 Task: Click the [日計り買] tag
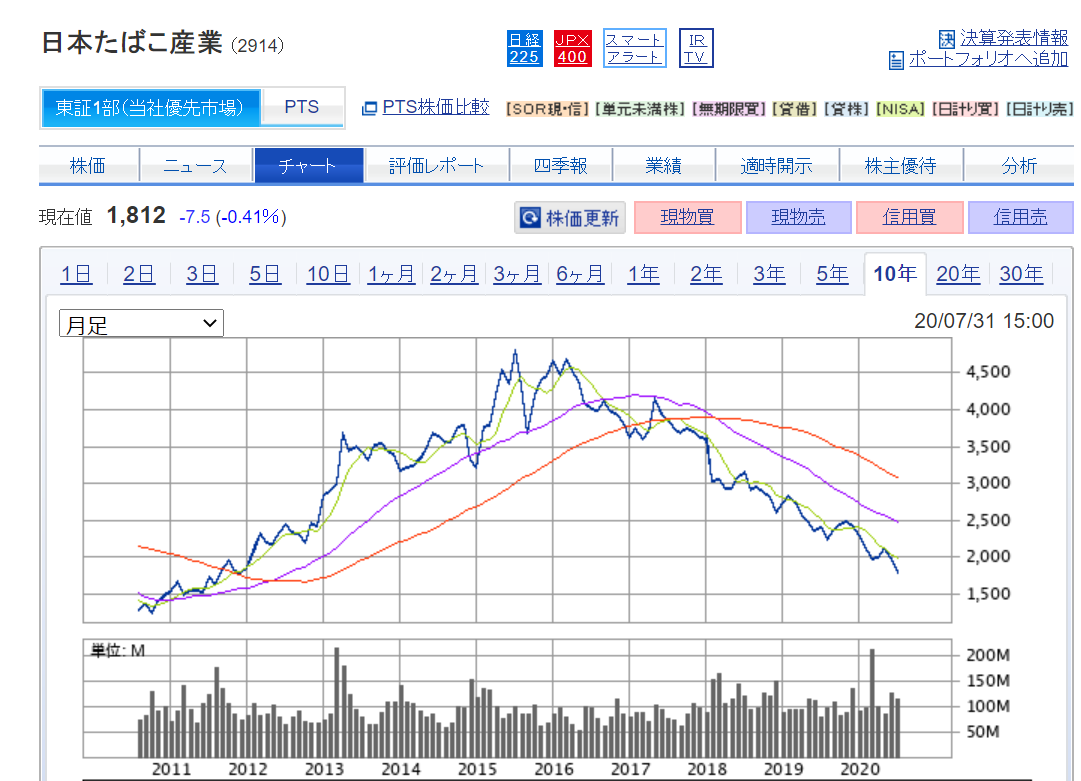pyautogui.click(x=965, y=109)
